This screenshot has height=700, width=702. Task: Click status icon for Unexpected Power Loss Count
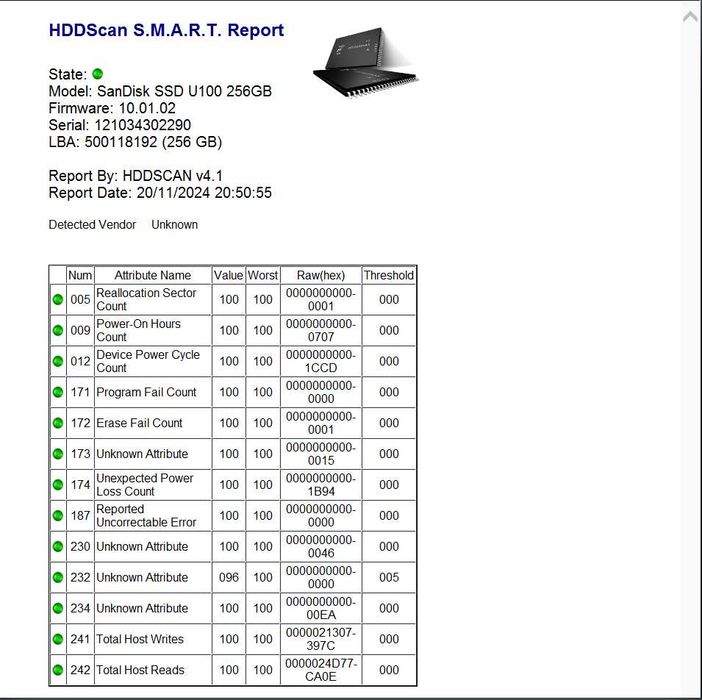[58, 485]
